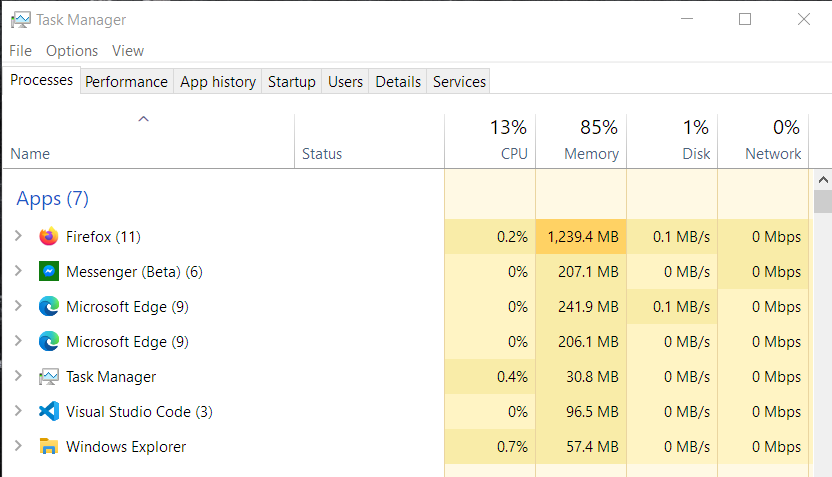Sort processes by Disk column

pos(672,141)
